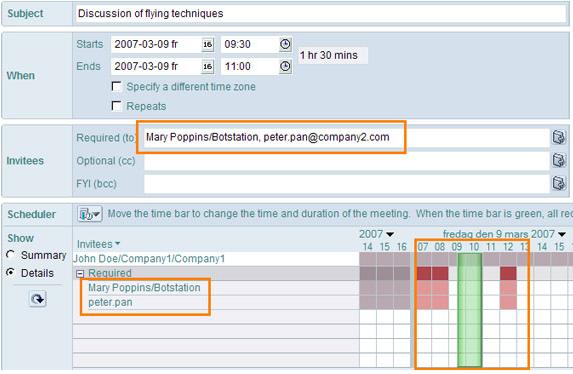Click the FYI (bcc) field
573x374 pixels.
[346, 184]
